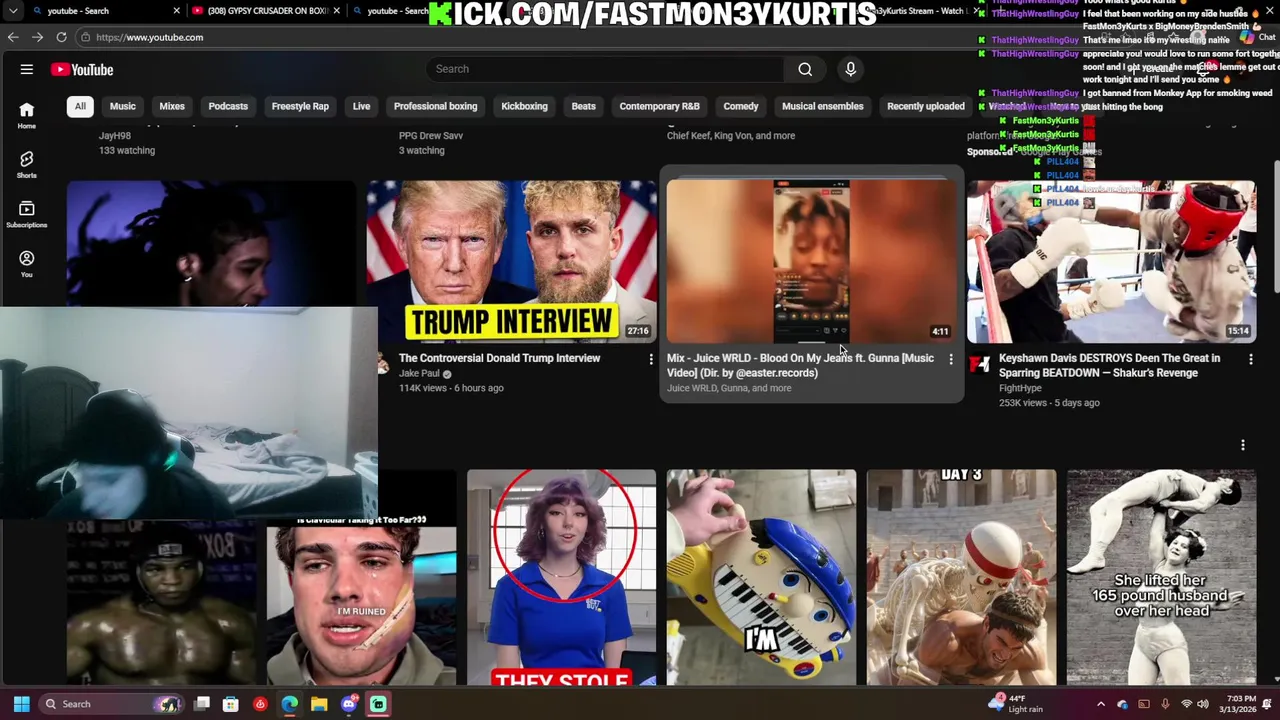The width and height of the screenshot is (1280, 720).
Task: Select the Contemporary R&B filter chip
Action: [x=659, y=106]
